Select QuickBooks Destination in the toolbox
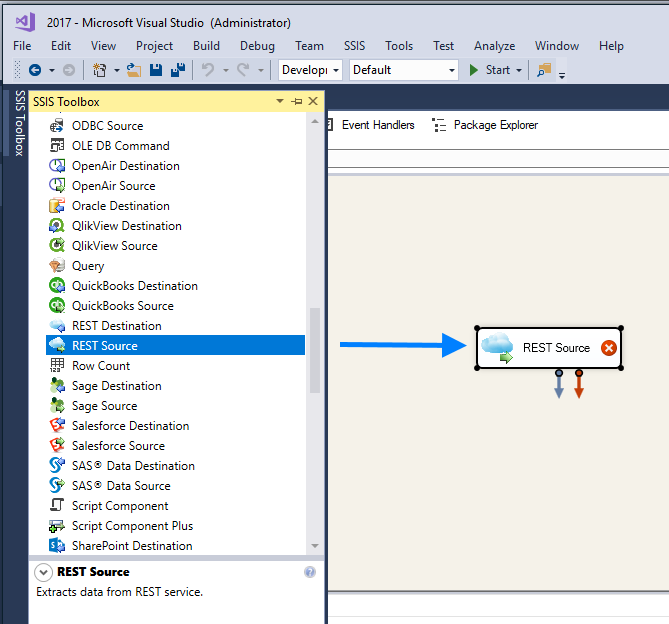This screenshot has width=669, height=624. (x=134, y=286)
